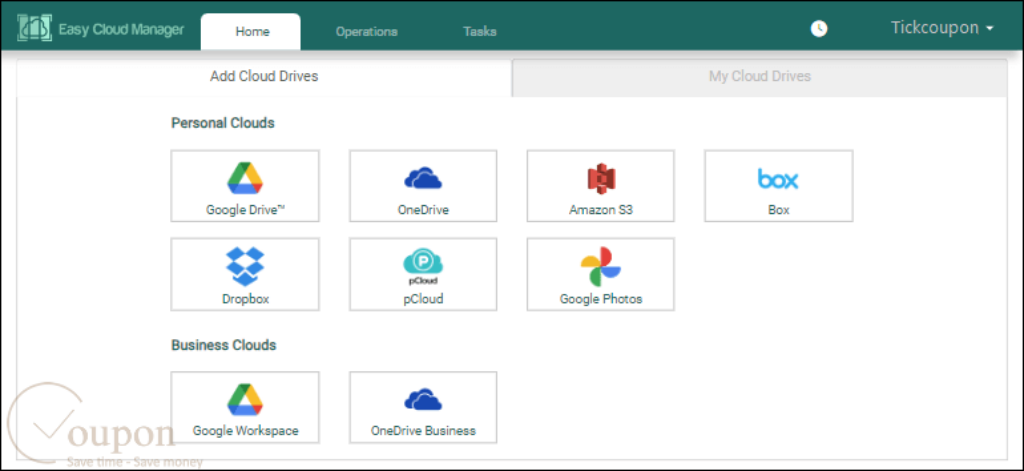Select the Box cloud tile
The image size is (1024, 471).
click(x=778, y=186)
